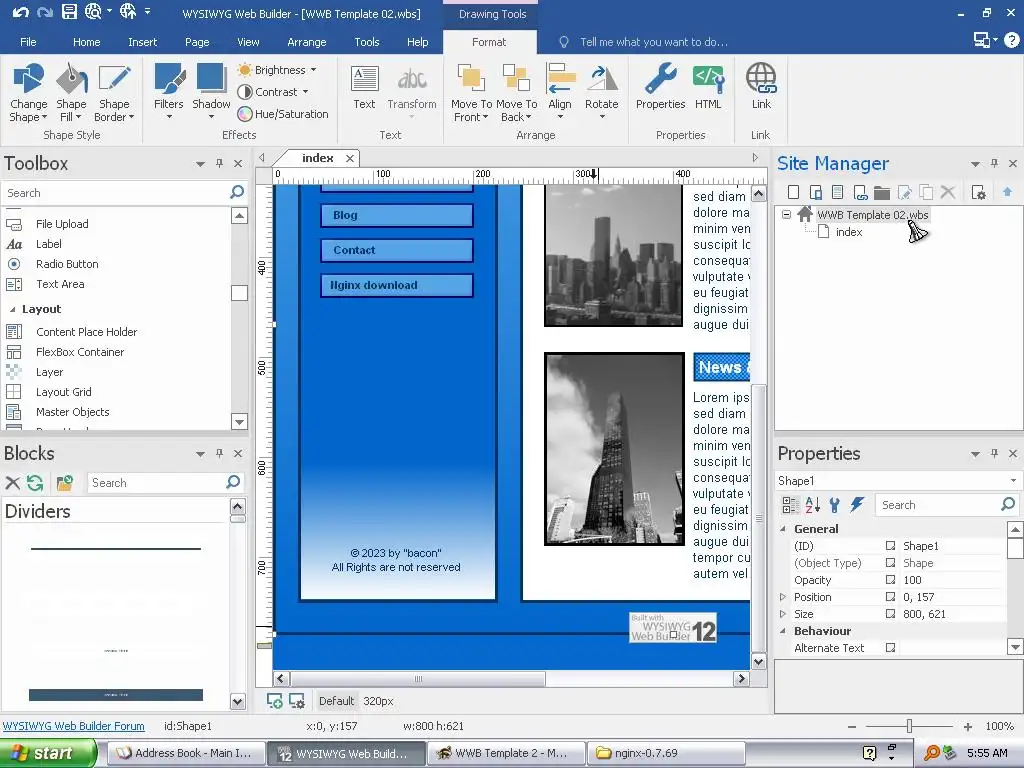
Task: Pin the Properties panel
Action: coord(994,453)
